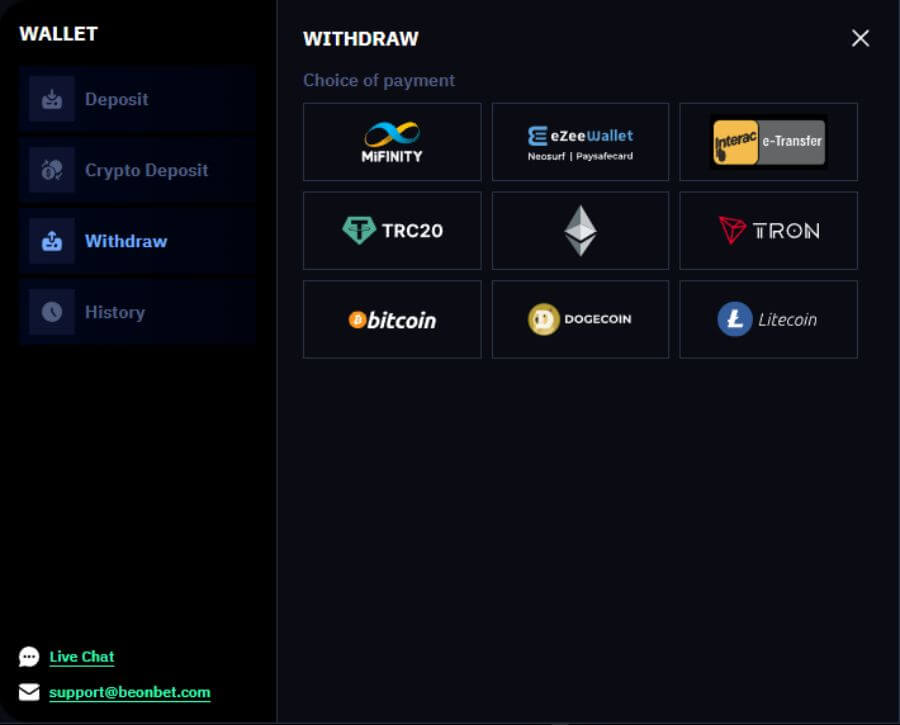Open the Withdraw wallet tab
The width and height of the screenshot is (900, 725).
point(138,241)
